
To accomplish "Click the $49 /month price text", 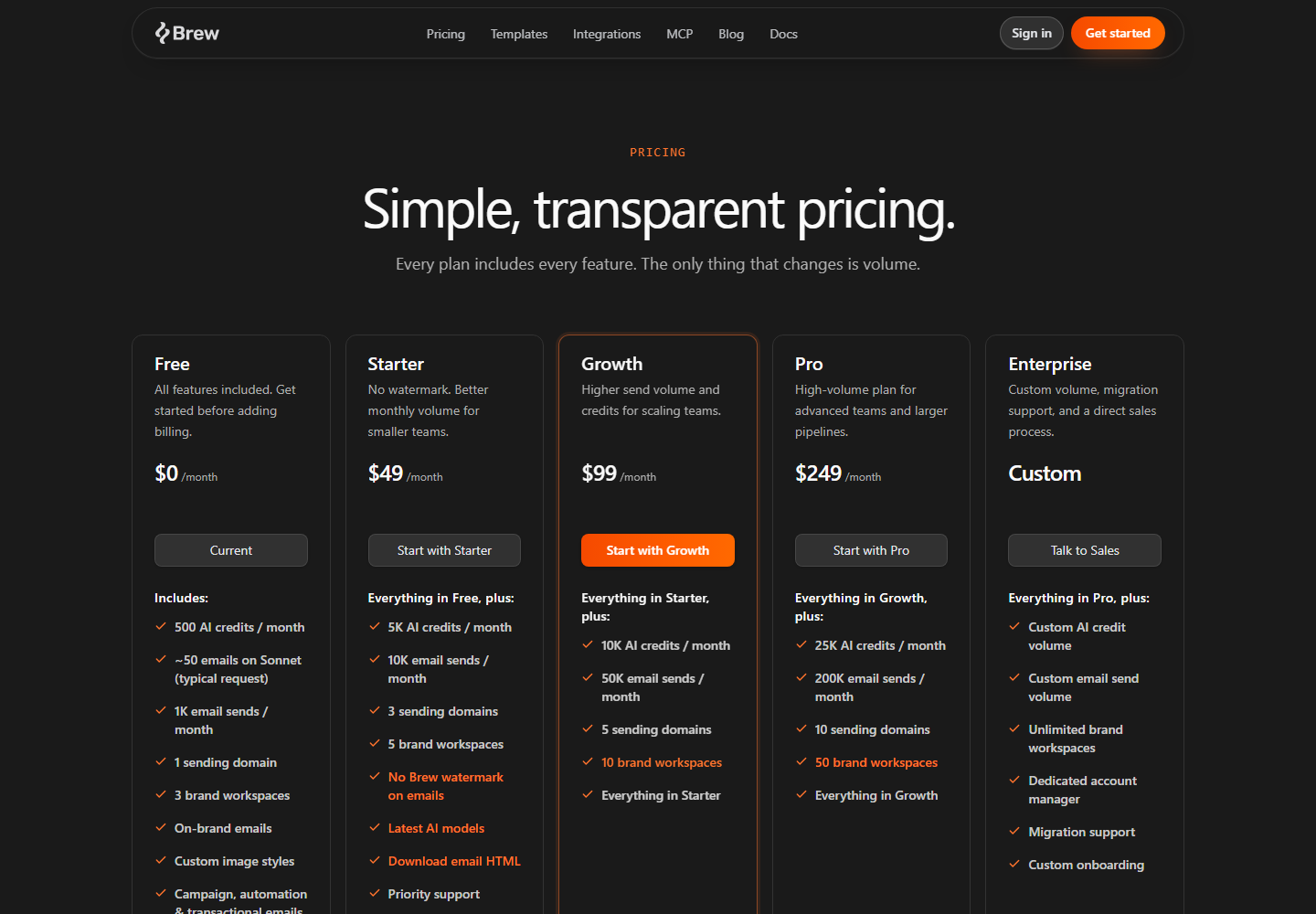I will point(406,473).
